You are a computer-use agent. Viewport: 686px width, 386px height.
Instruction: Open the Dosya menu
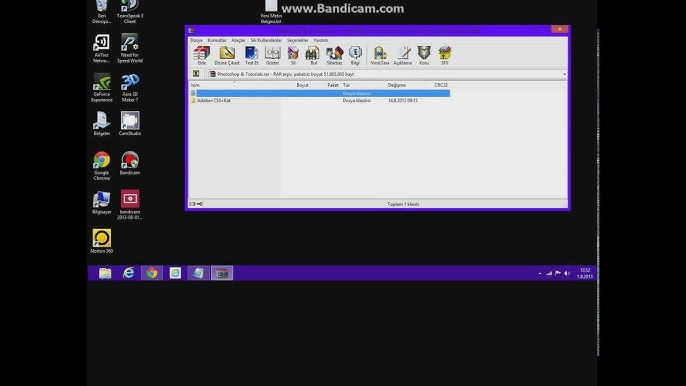point(196,40)
